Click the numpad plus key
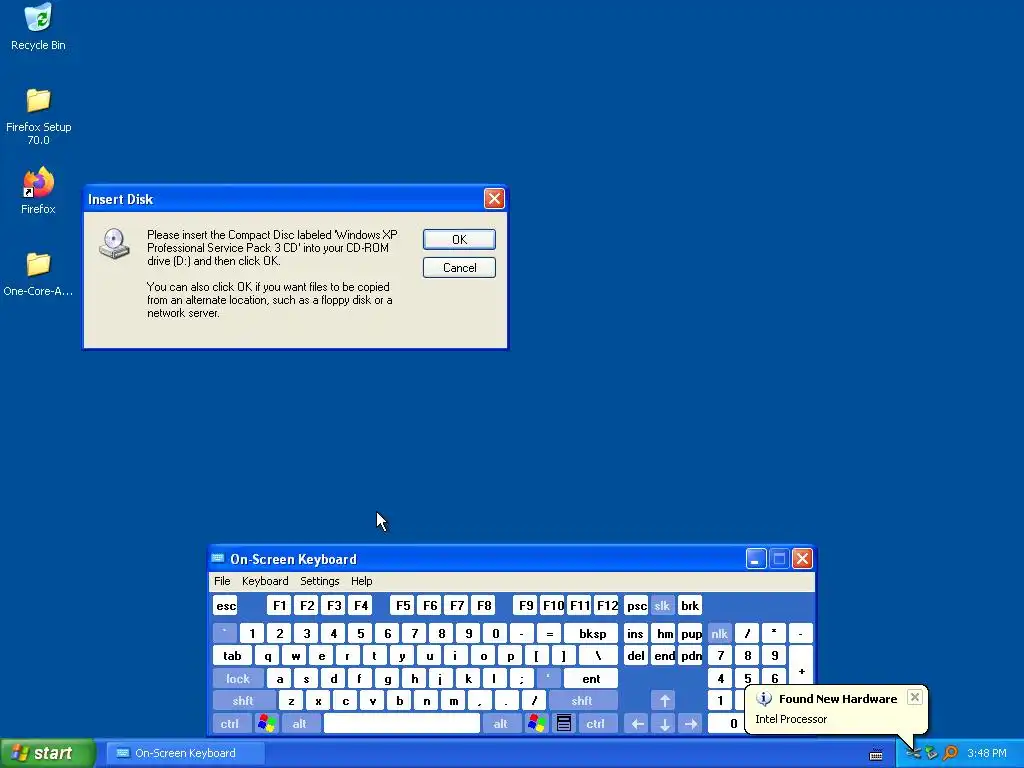The width and height of the screenshot is (1024, 768). pos(801,667)
